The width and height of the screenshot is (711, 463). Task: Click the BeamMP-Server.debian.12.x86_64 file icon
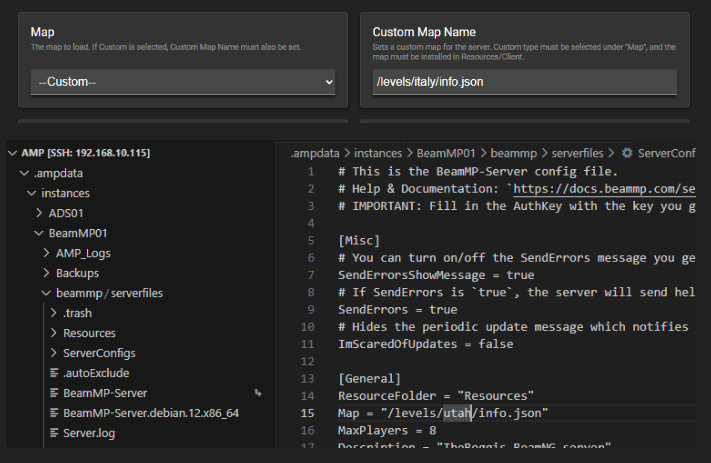(x=54, y=413)
